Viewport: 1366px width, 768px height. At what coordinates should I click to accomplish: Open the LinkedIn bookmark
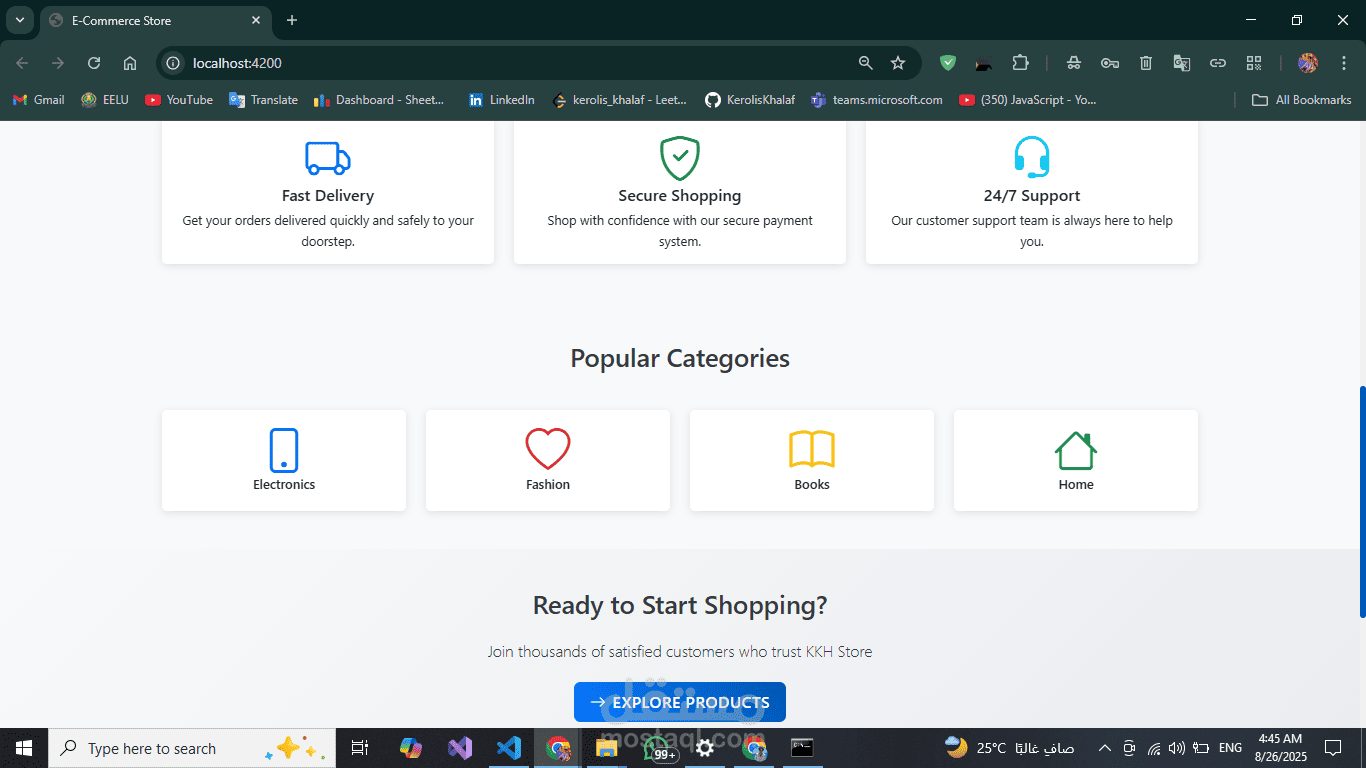[x=501, y=100]
